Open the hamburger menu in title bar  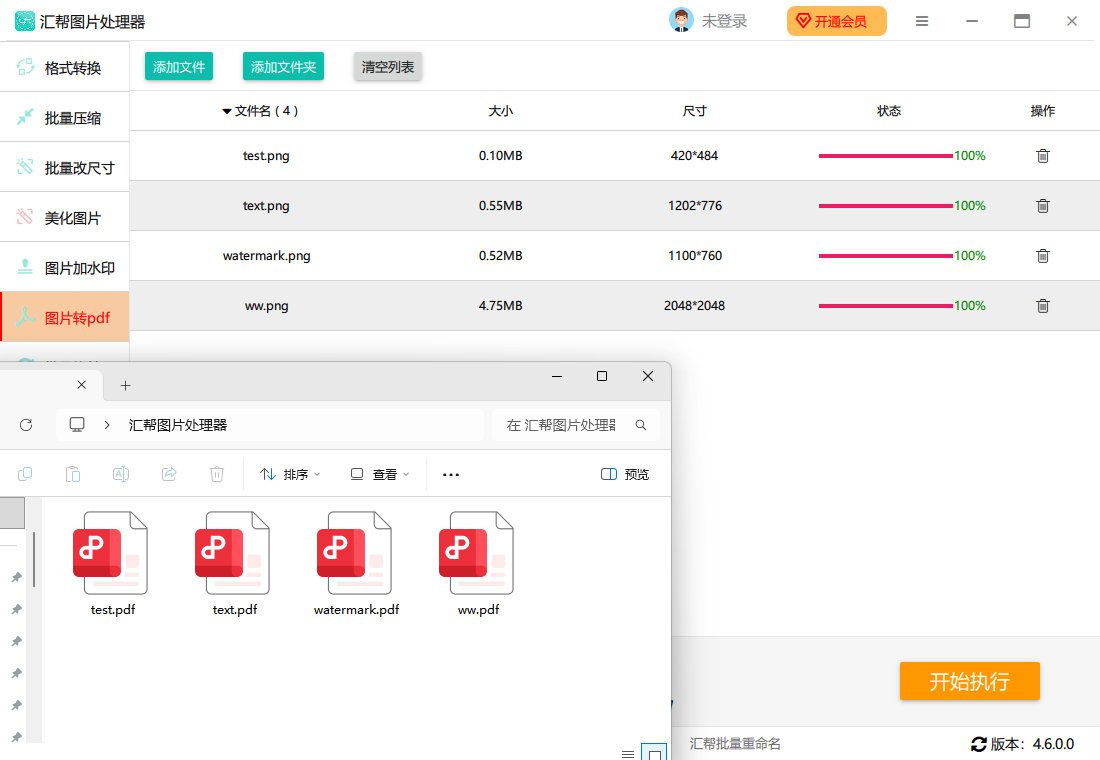[922, 21]
